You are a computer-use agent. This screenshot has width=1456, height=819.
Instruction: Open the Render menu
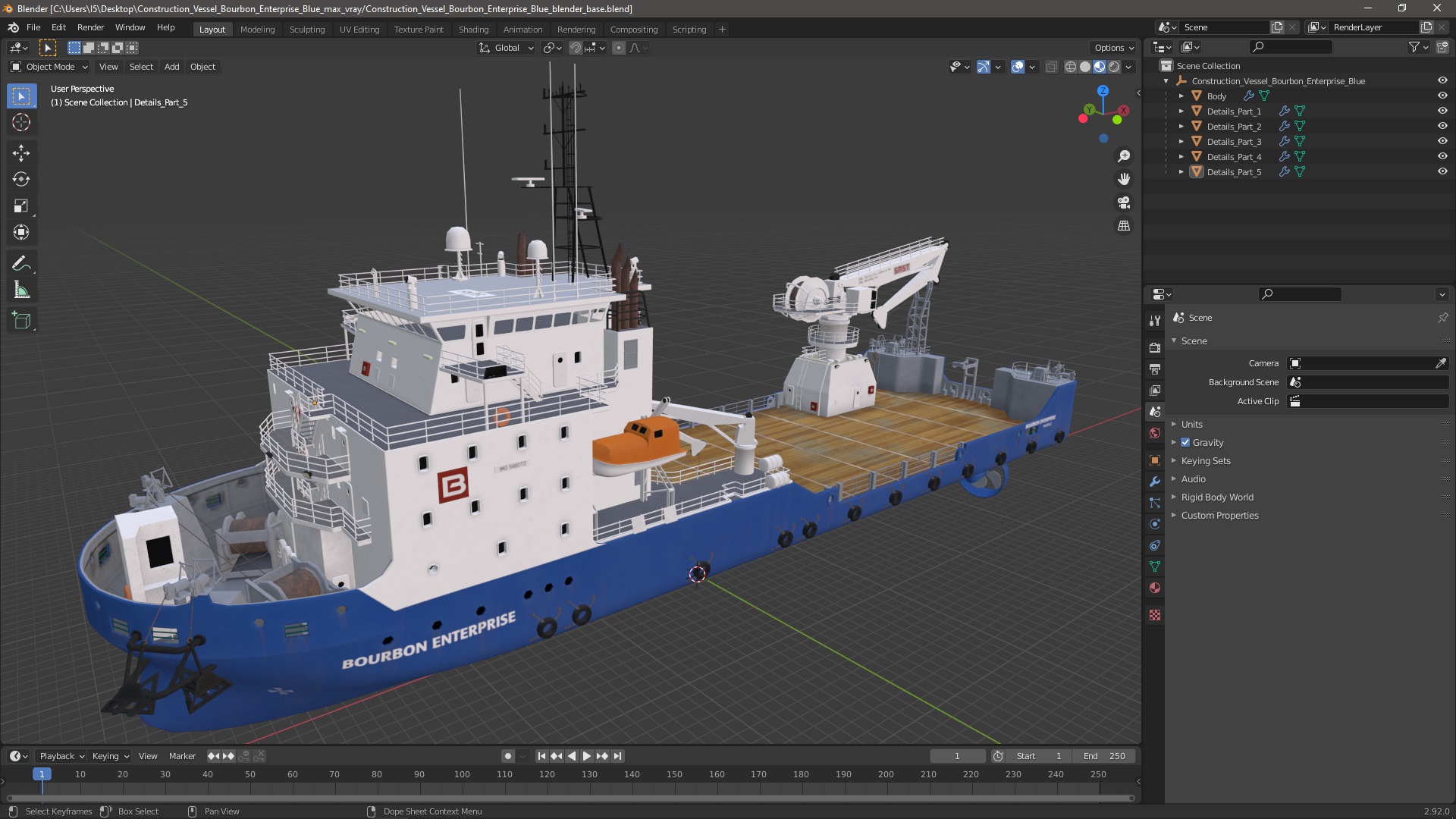(90, 27)
